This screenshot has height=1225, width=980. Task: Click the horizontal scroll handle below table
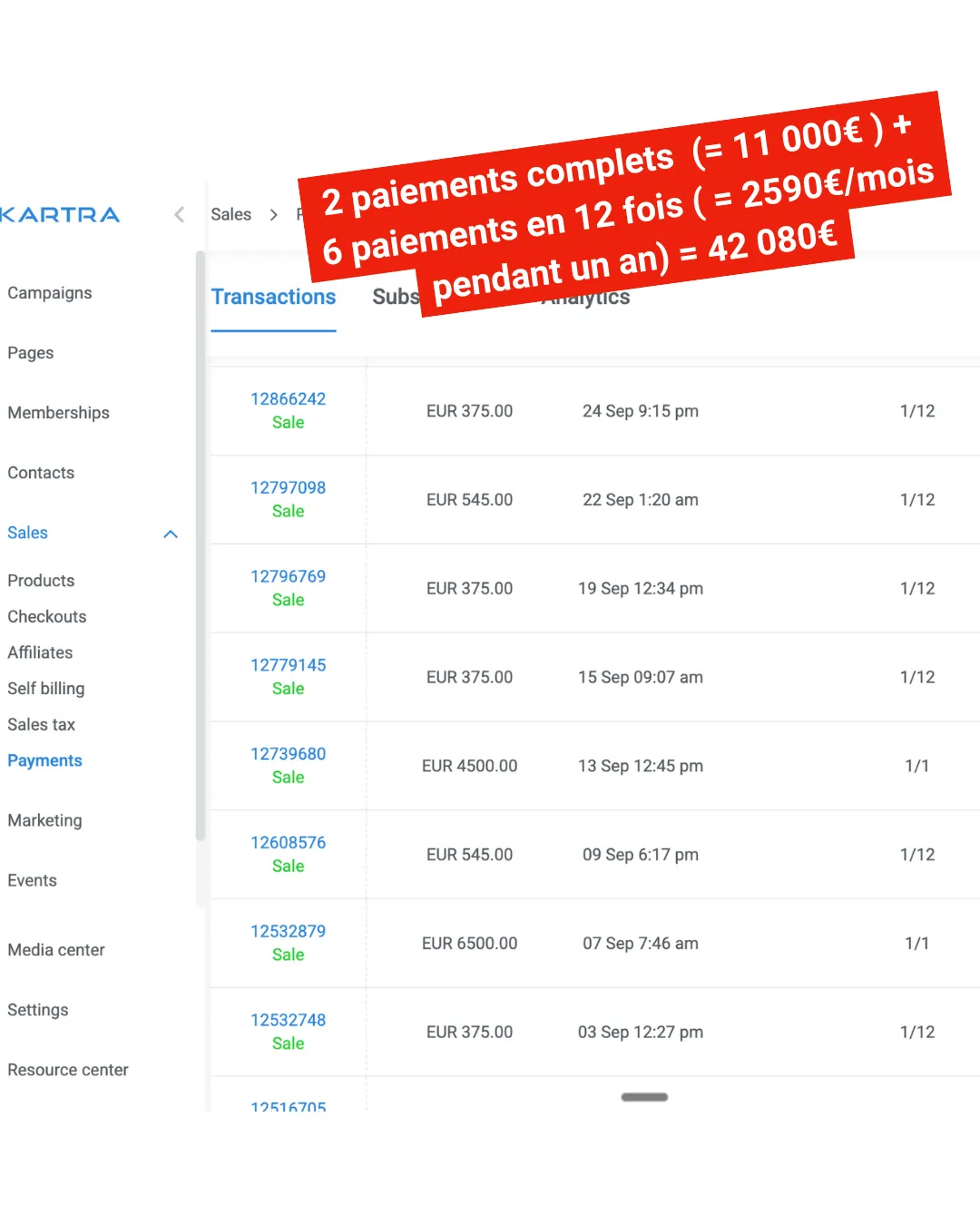coord(644,1097)
